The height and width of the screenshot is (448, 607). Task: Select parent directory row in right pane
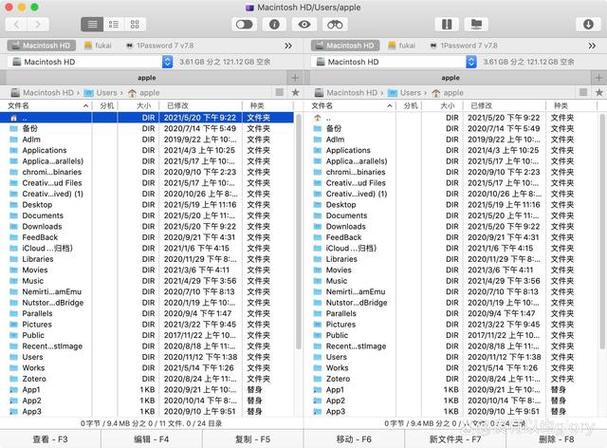tap(452, 118)
